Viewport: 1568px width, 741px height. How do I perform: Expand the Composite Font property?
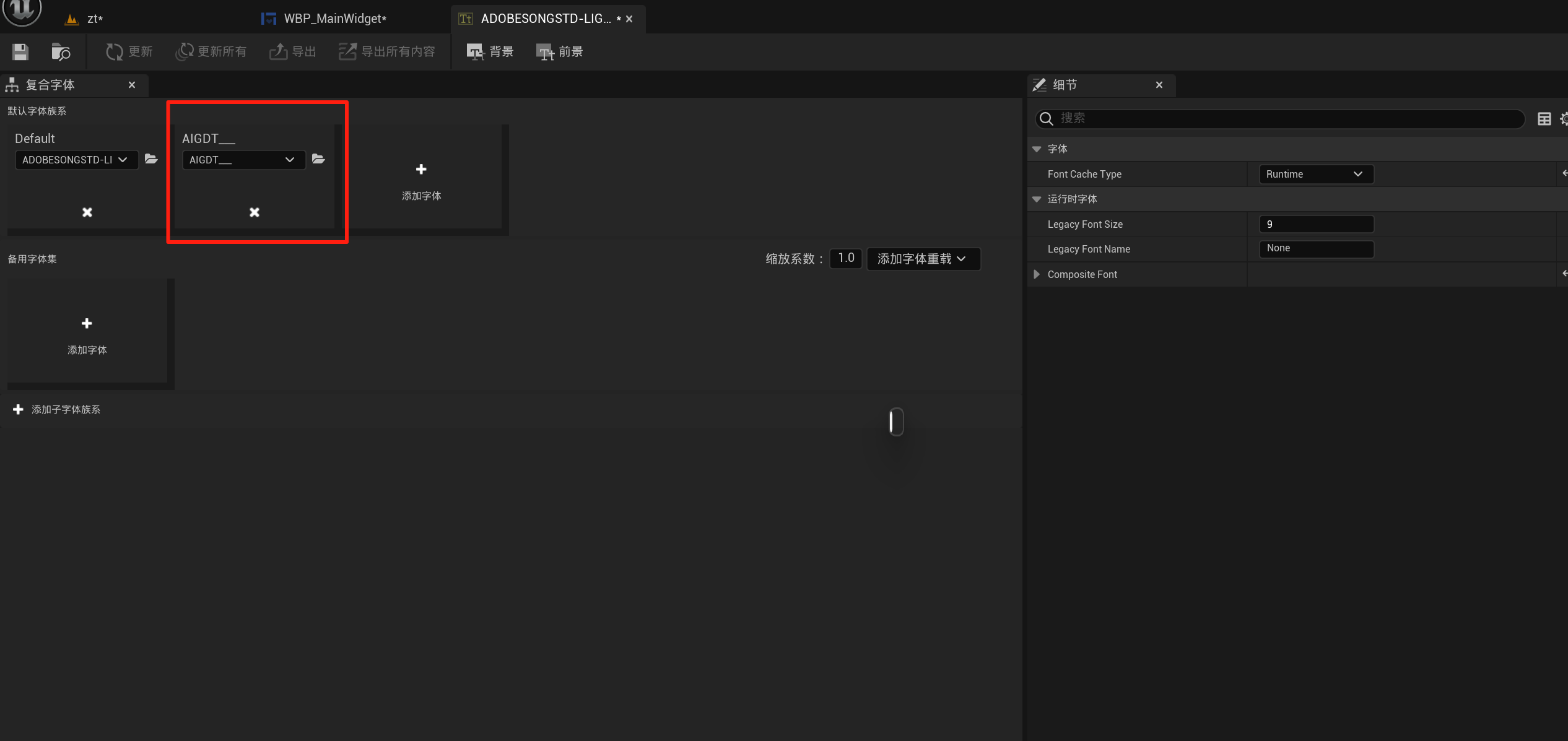1037,274
